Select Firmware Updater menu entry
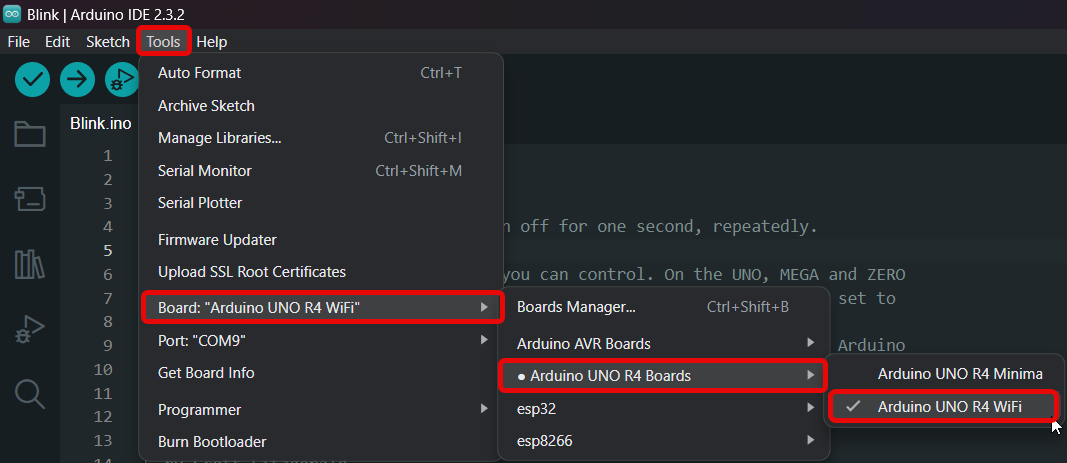1067x463 pixels. pyautogui.click(x=321, y=240)
